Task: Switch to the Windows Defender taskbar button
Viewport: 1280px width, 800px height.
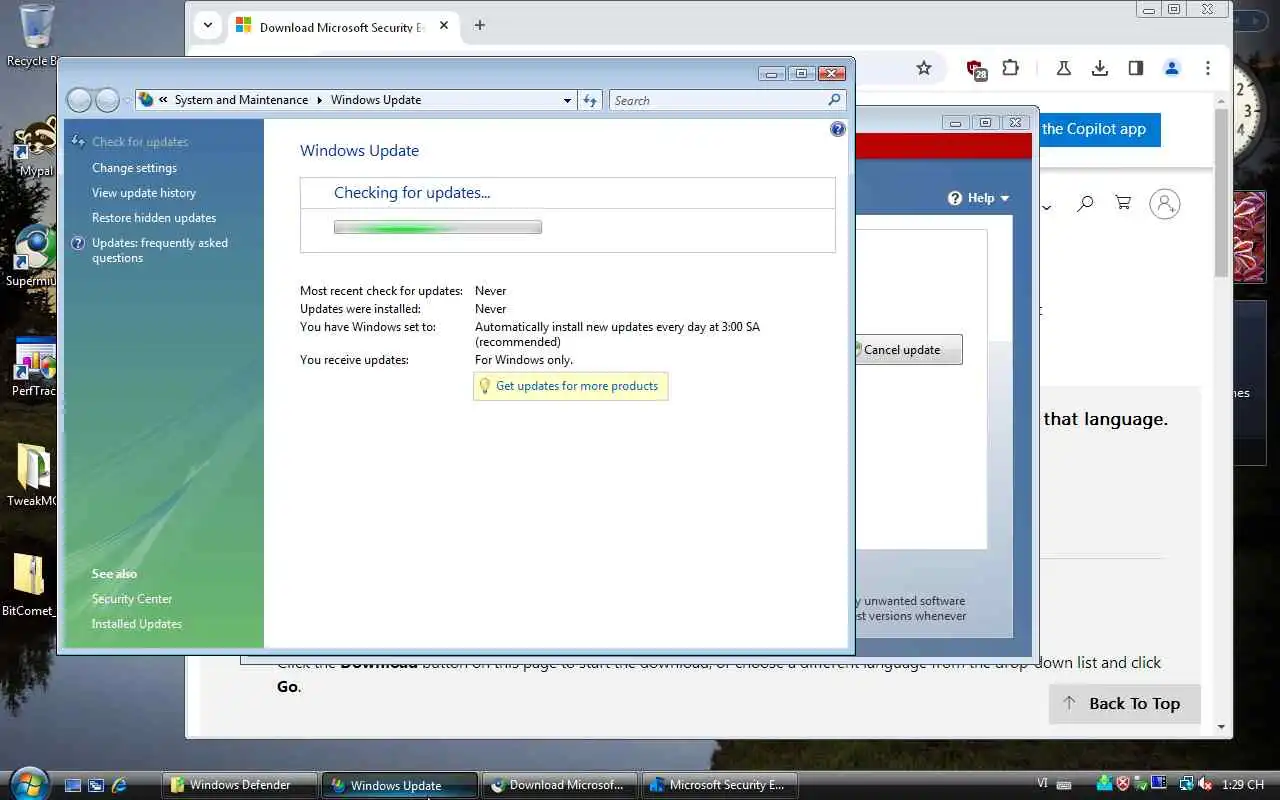Action: (240, 785)
